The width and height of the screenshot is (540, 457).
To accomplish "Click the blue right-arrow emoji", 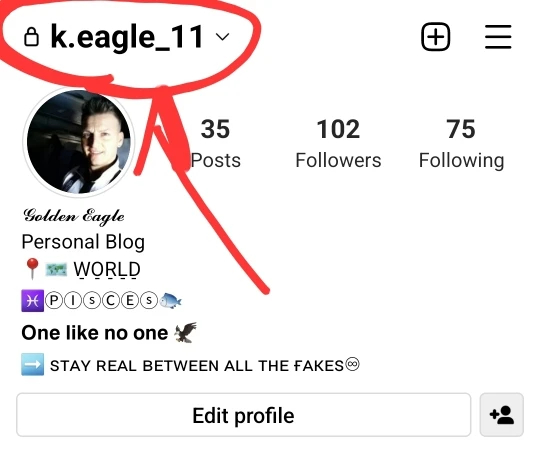I will pos(32,364).
